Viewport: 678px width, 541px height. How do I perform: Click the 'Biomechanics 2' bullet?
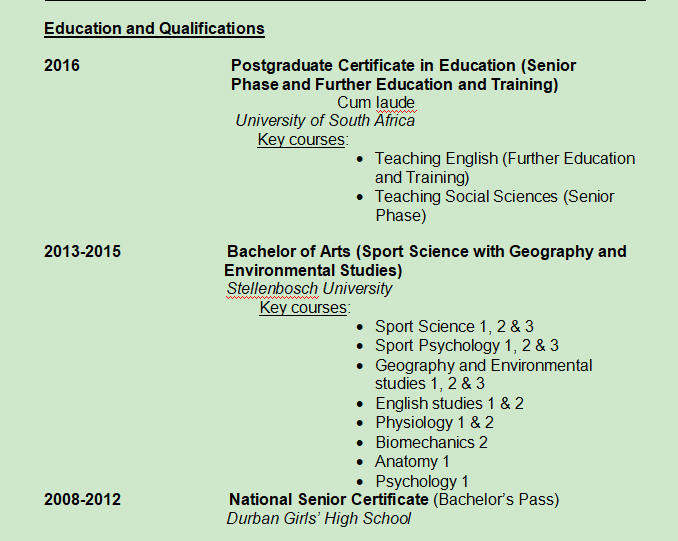(x=431, y=442)
